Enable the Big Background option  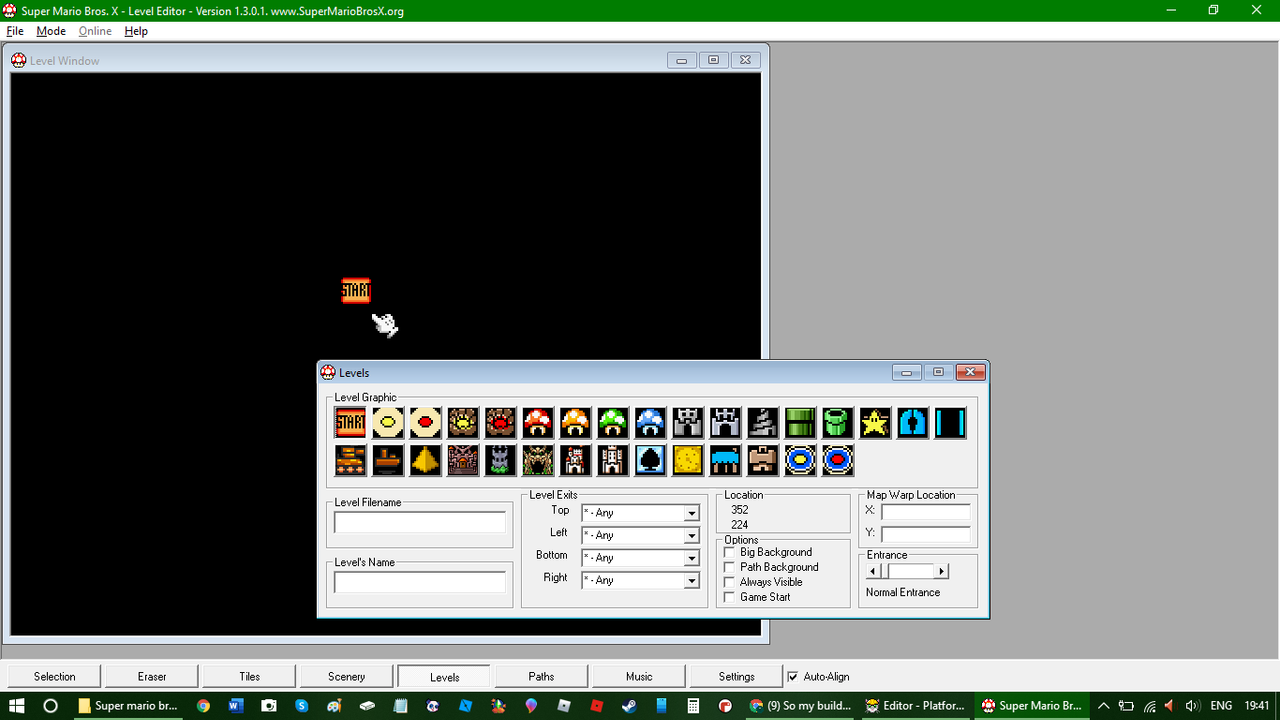[729, 552]
